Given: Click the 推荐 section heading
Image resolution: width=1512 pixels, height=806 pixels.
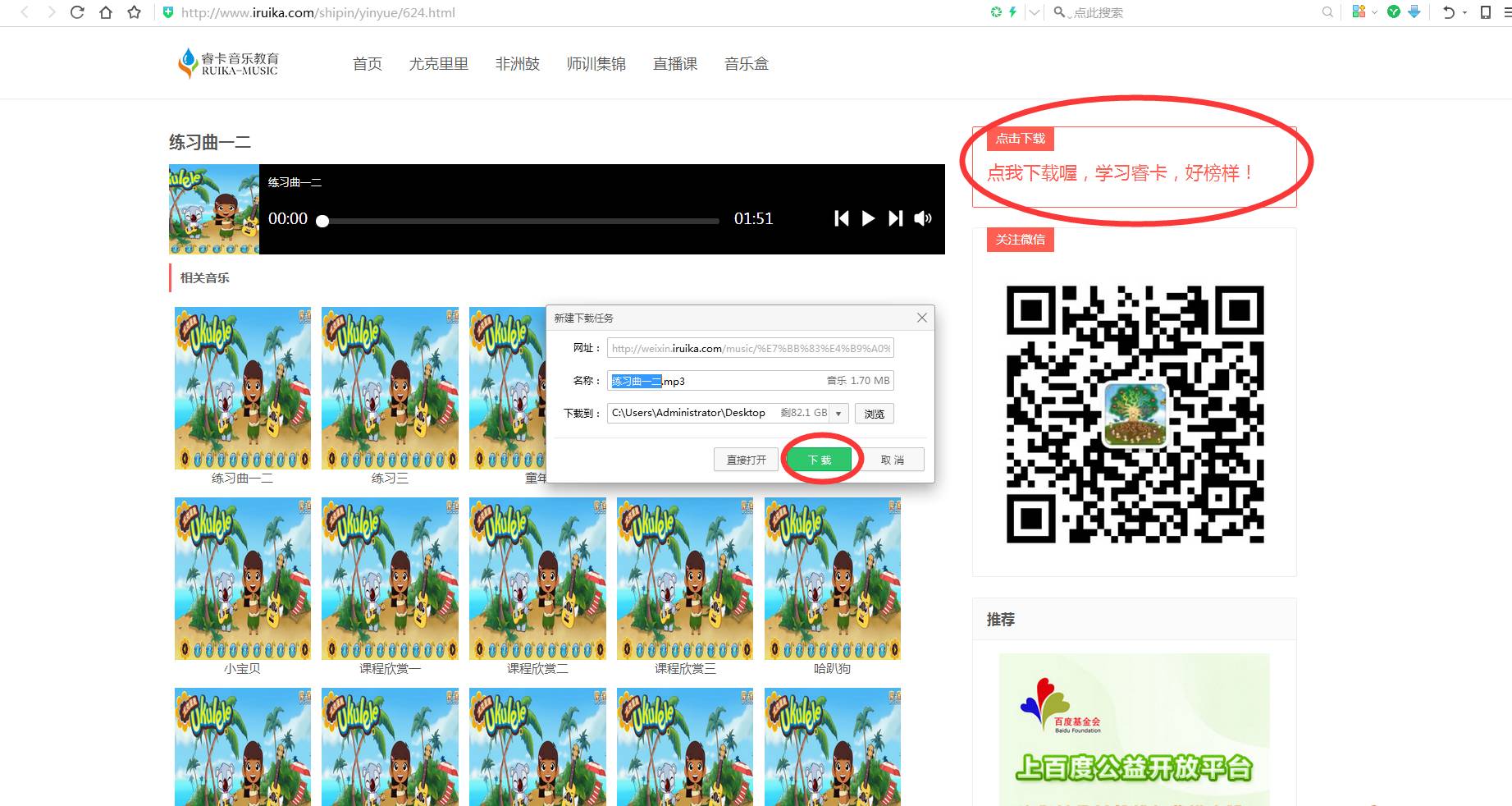Looking at the screenshot, I should [x=1001, y=620].
